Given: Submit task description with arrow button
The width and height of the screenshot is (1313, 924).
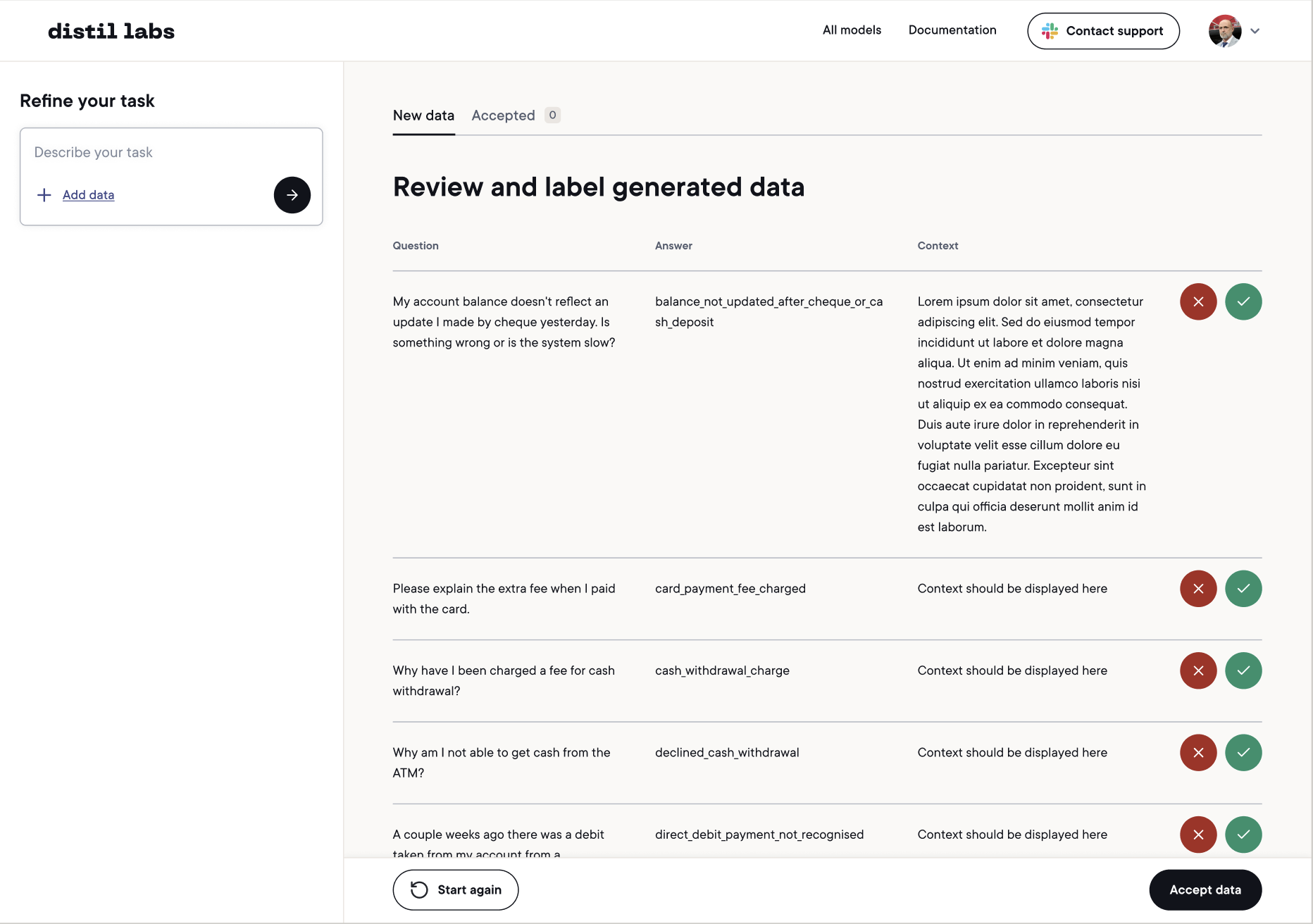Looking at the screenshot, I should (x=292, y=195).
